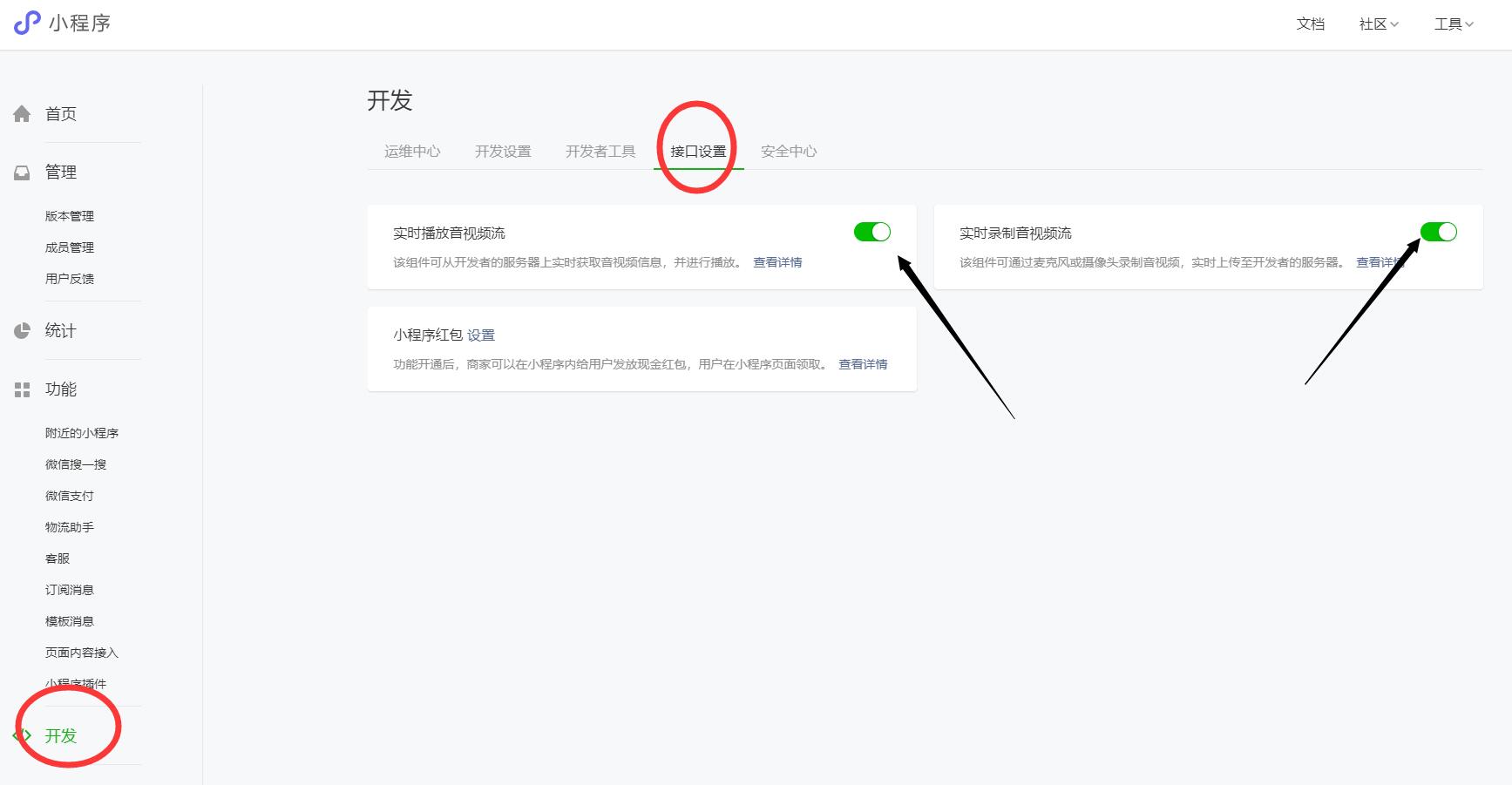Click the 小程序 logo icon
The height and width of the screenshot is (785, 1512).
tap(27, 23)
